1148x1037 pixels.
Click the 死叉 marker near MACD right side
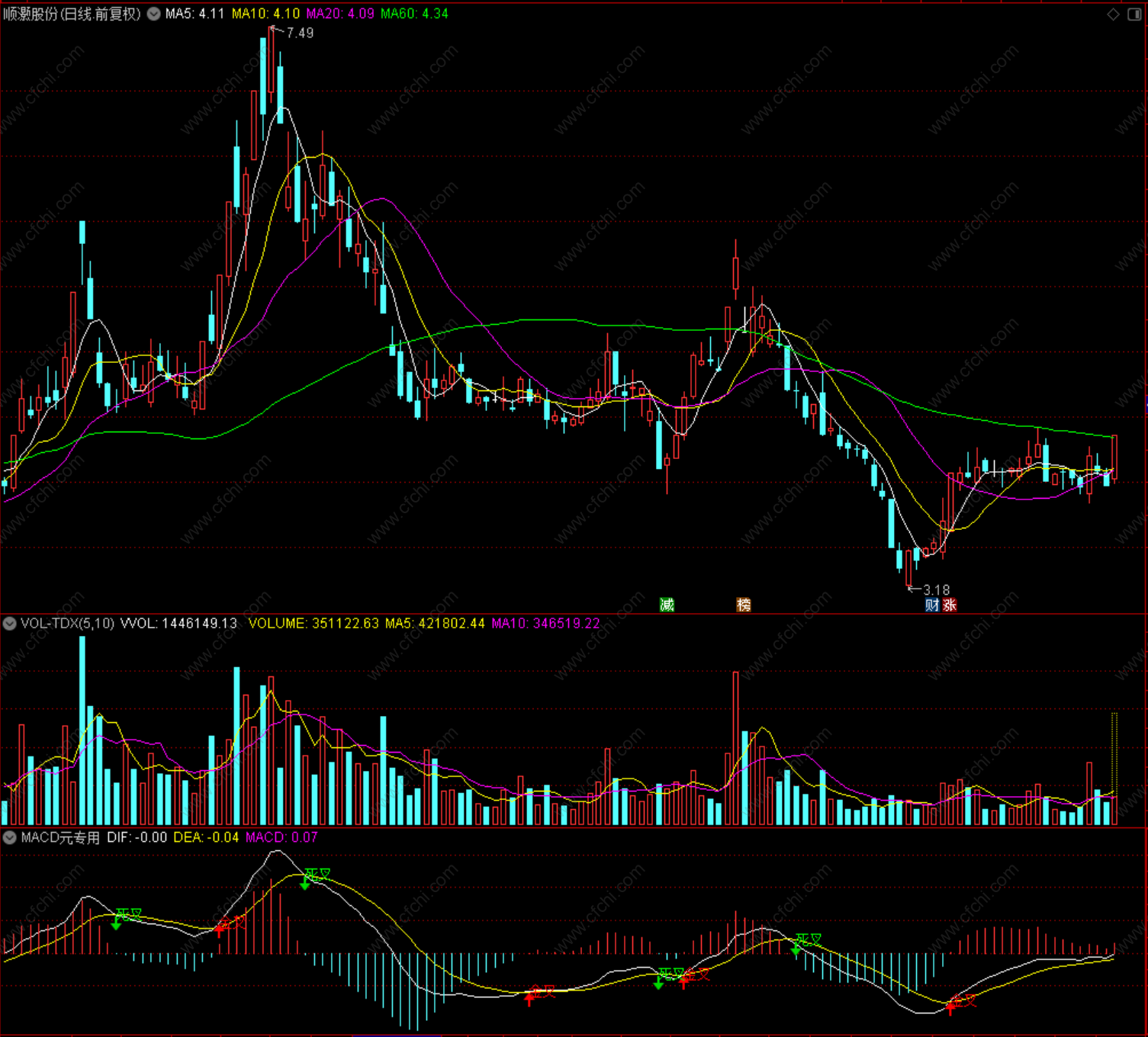[x=809, y=939]
